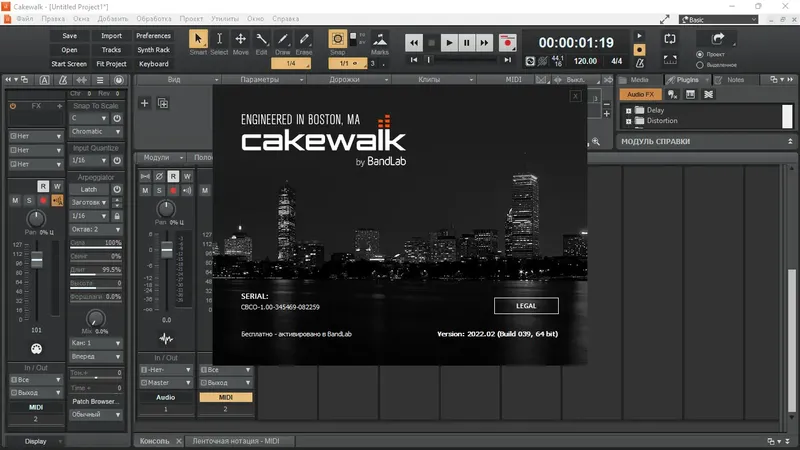Click the Import button
Image resolution: width=800 pixels, height=450 pixels.
pos(111,36)
